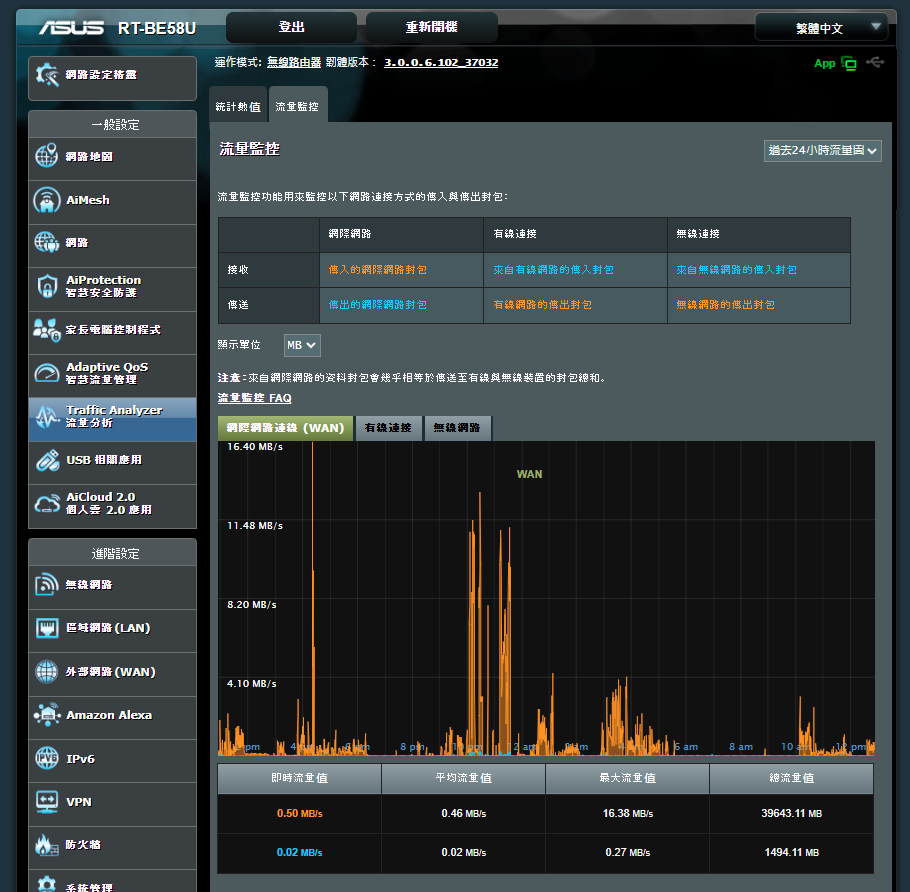The height and width of the screenshot is (892, 910).
Task: Switch to the 統計數值 tab
Action: [x=238, y=106]
